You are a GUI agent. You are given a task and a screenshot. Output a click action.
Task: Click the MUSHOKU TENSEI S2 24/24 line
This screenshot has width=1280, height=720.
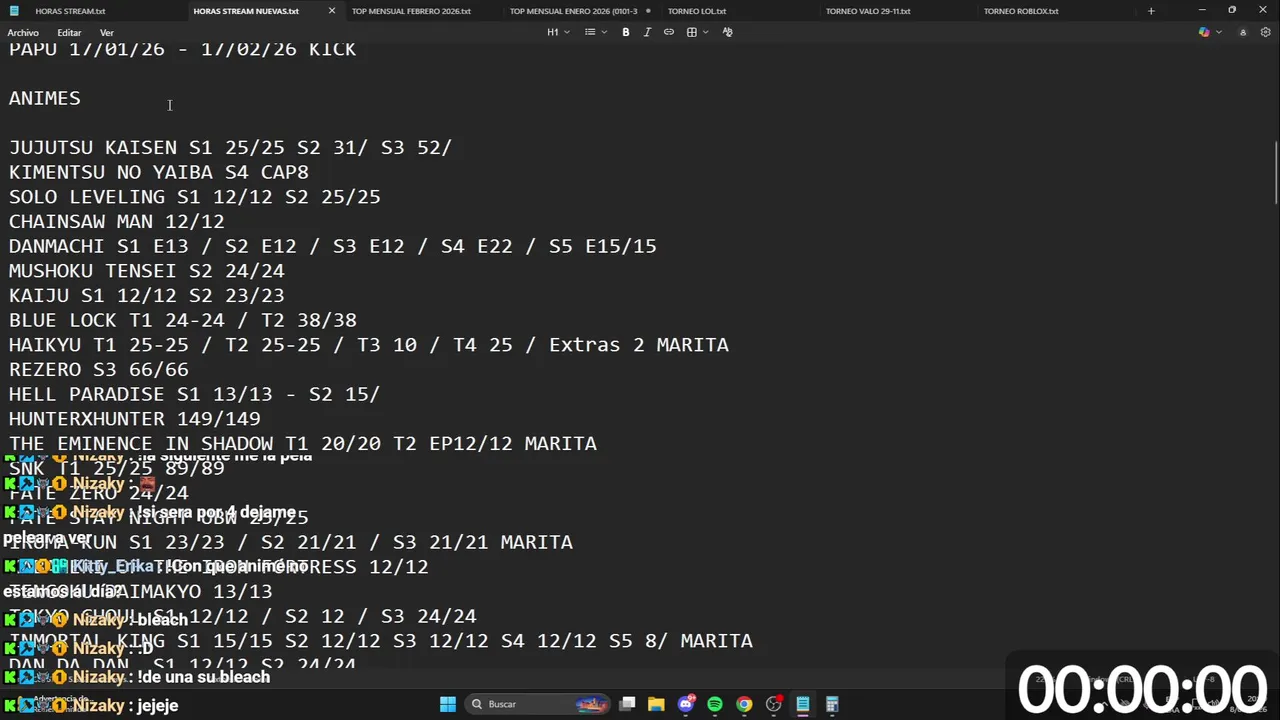147,271
